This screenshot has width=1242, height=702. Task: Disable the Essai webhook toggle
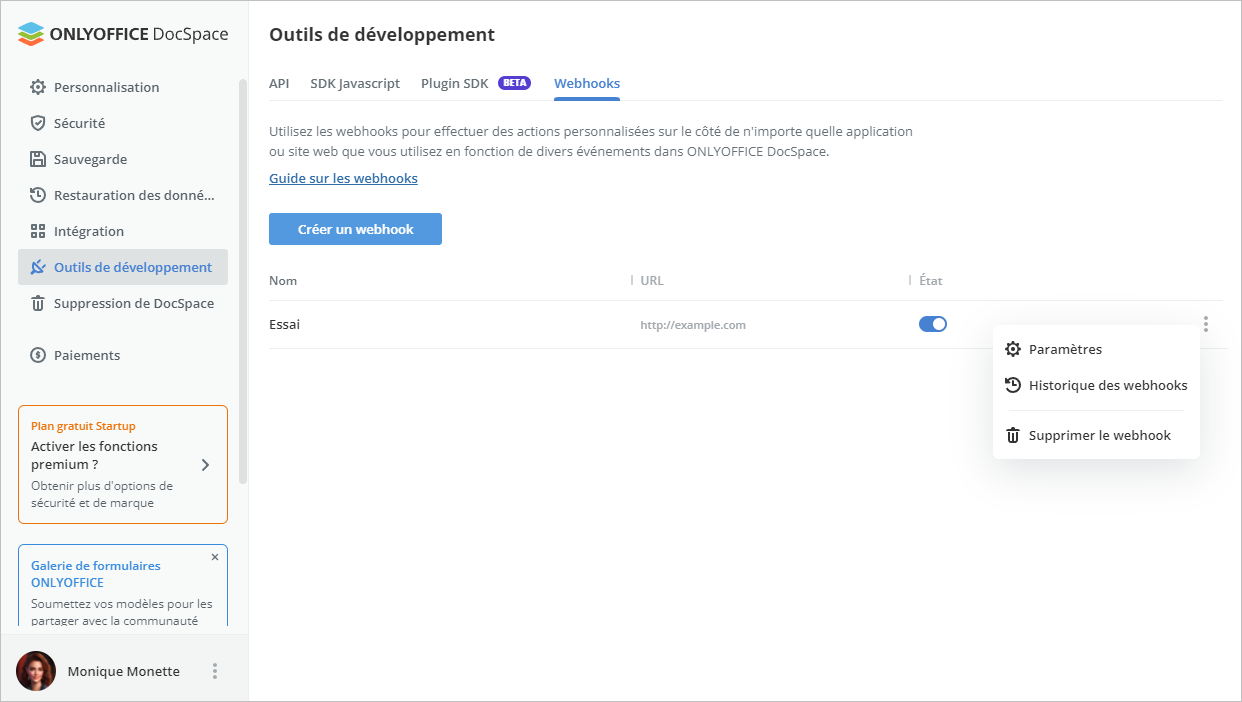point(933,324)
